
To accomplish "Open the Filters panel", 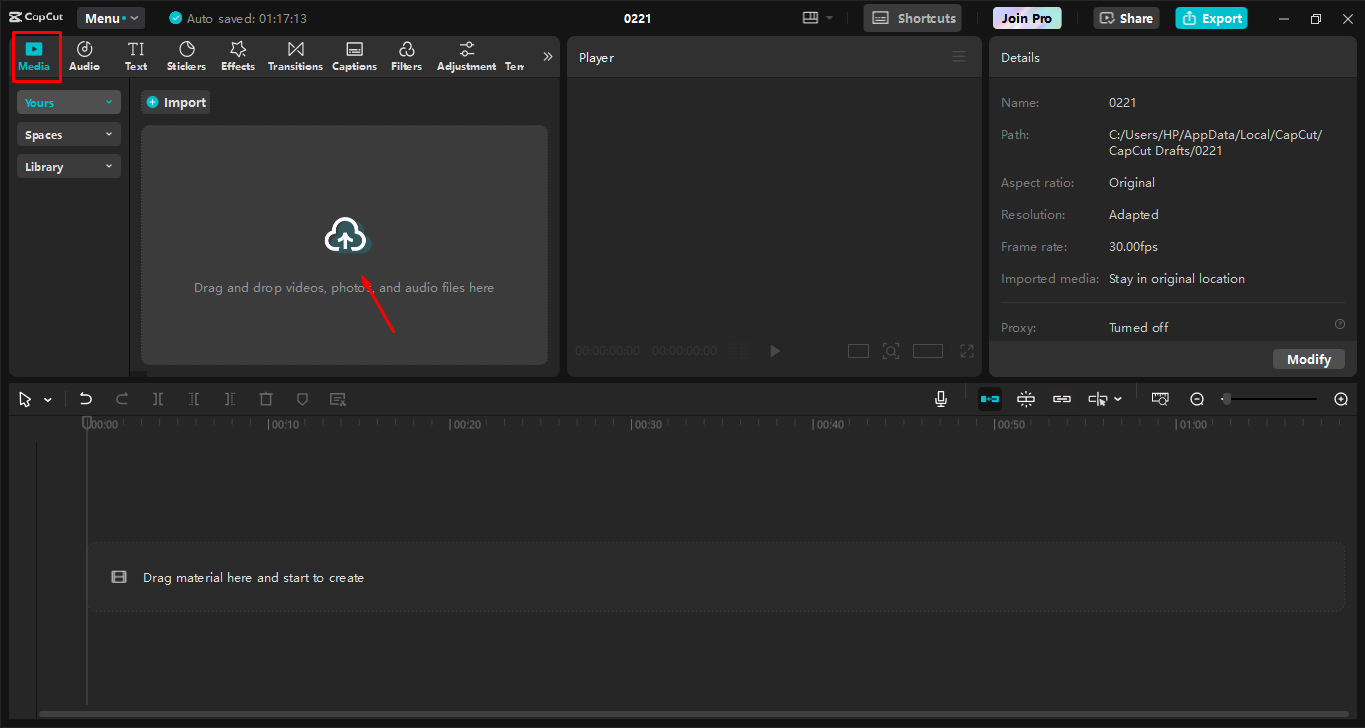I will (406, 57).
